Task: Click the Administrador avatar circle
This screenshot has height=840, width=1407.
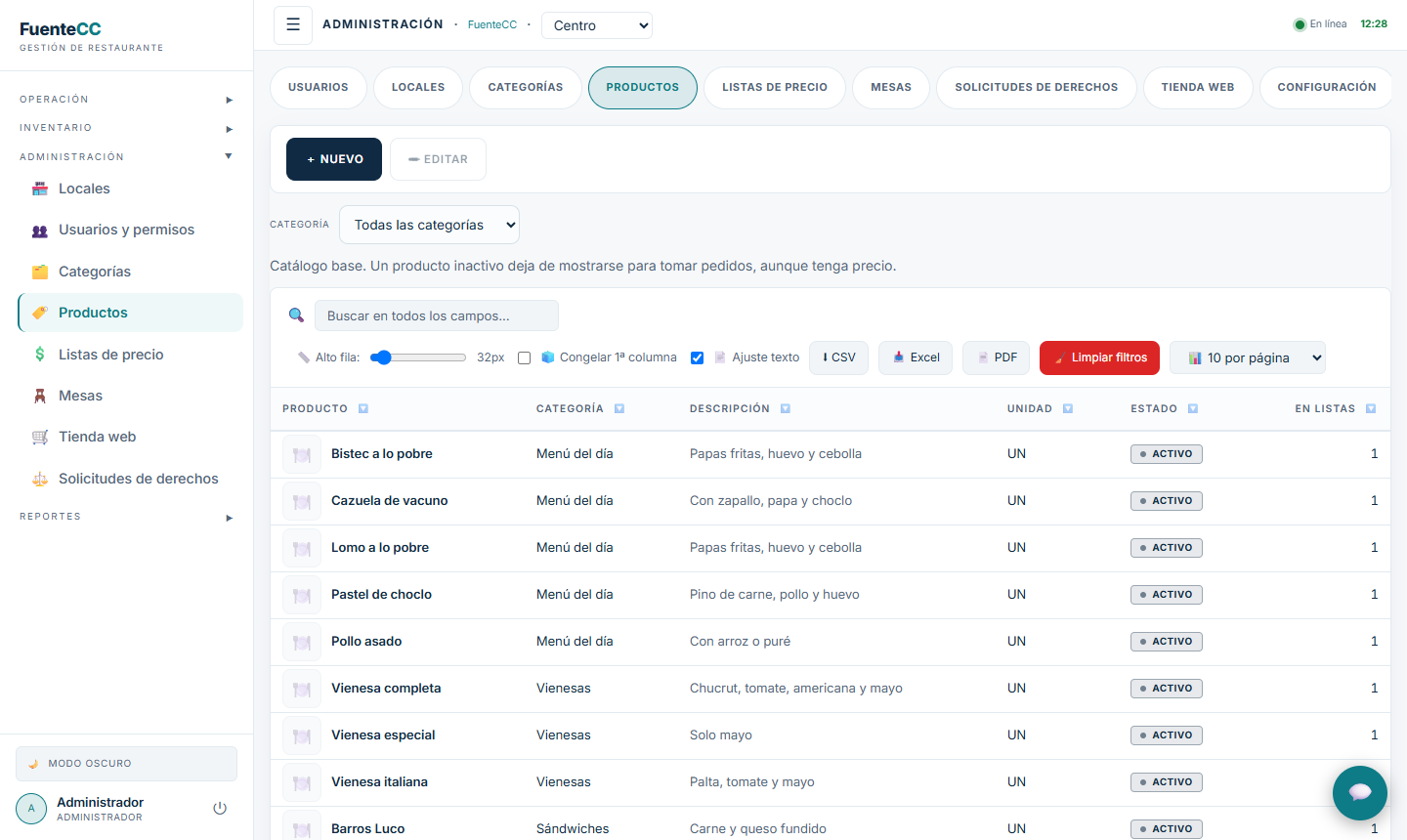Action: (x=31, y=809)
